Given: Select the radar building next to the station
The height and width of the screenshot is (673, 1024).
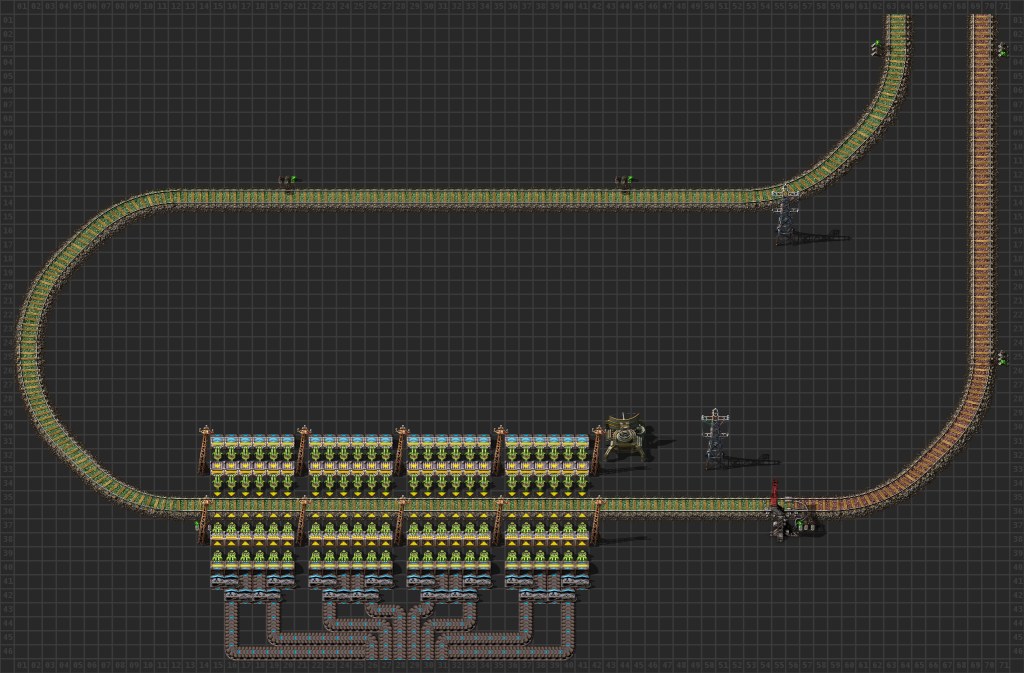Looking at the screenshot, I should (627, 436).
